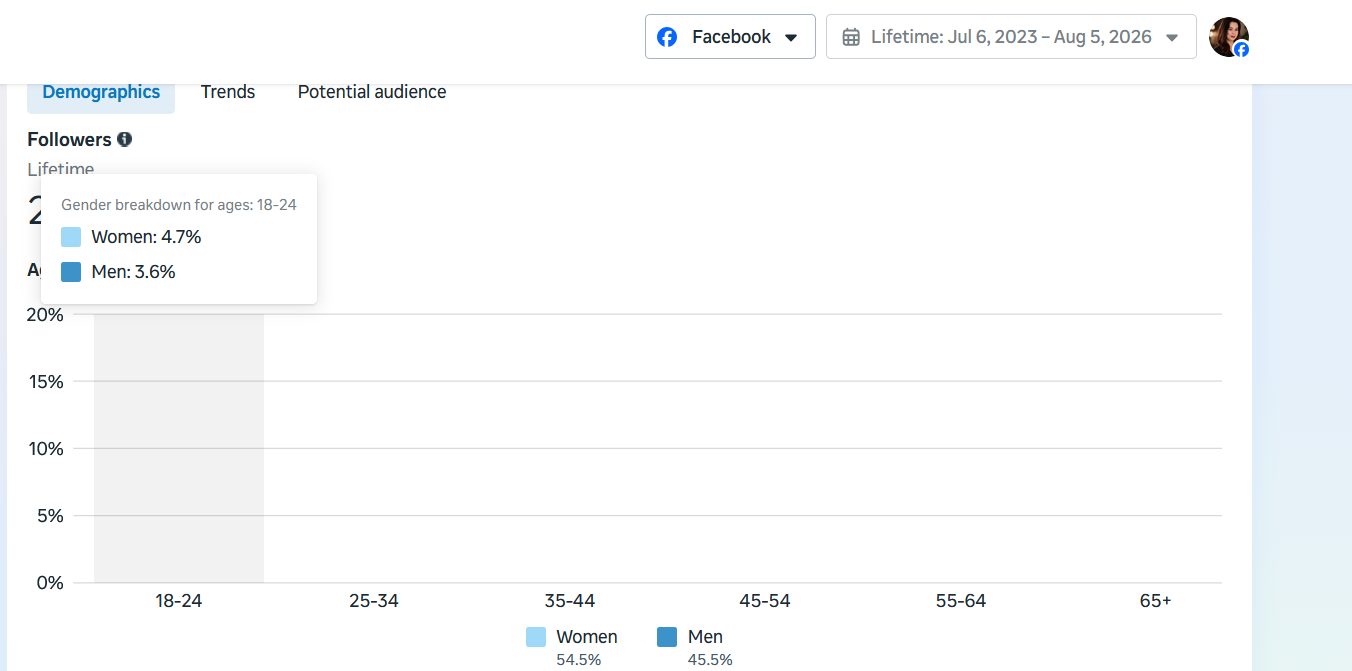The image size is (1352, 671).
Task: Click the Followers info icon
Action: pos(124,140)
